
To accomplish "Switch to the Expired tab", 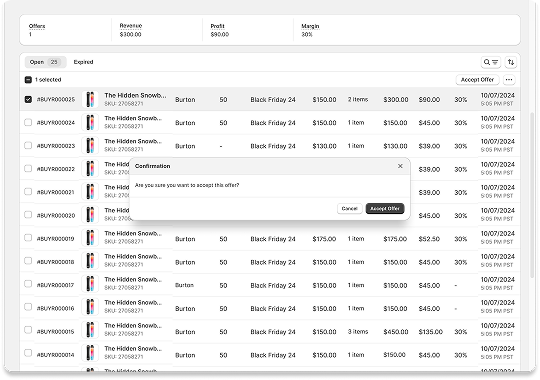I will pos(83,62).
